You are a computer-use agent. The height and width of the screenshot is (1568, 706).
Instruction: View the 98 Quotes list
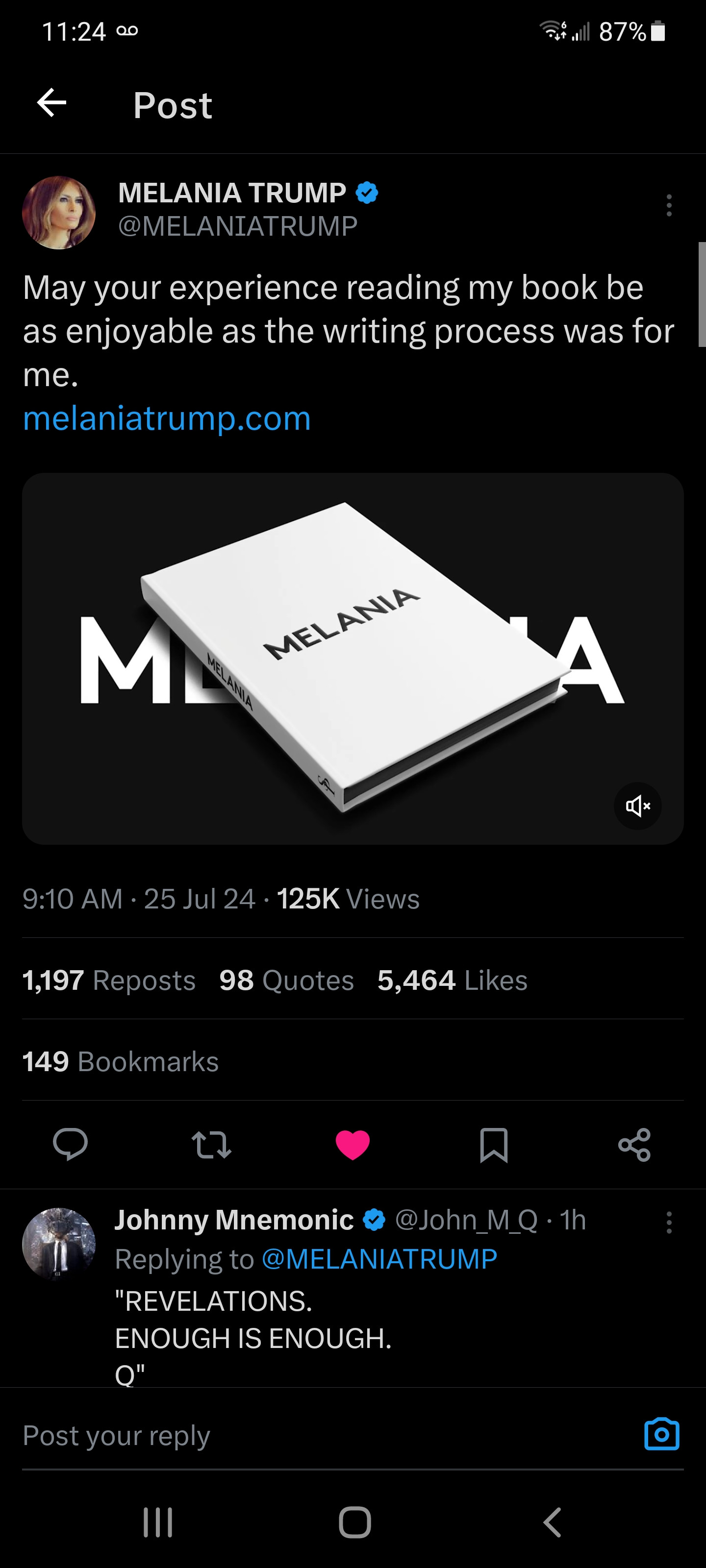tap(286, 980)
